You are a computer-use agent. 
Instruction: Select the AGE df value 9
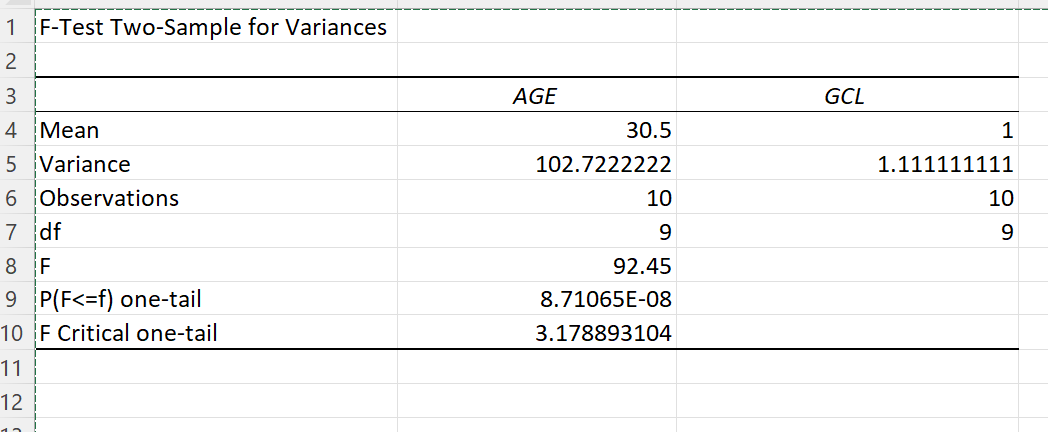(x=537, y=231)
